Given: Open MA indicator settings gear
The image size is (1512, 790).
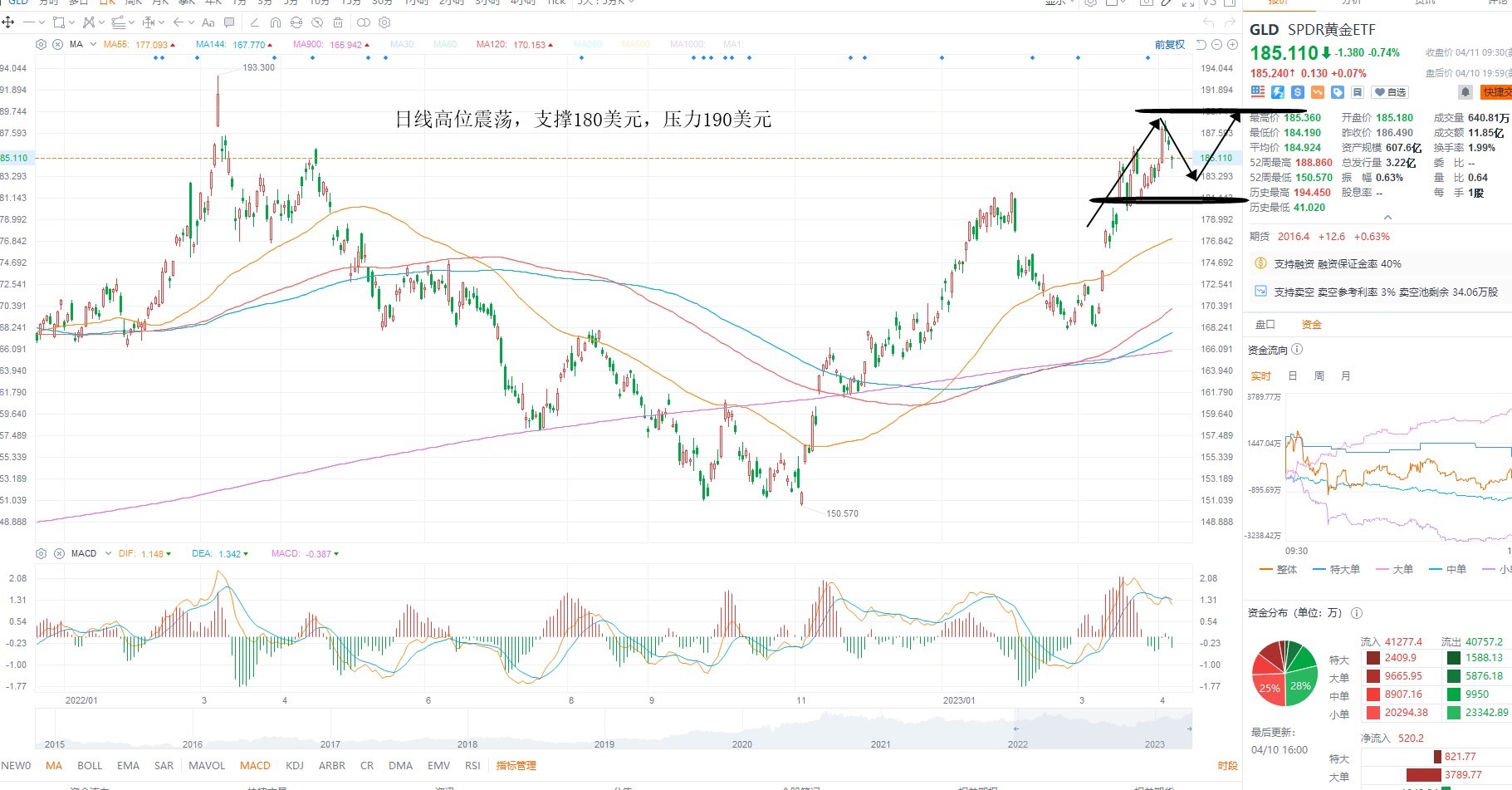Looking at the screenshot, I should (x=41, y=44).
